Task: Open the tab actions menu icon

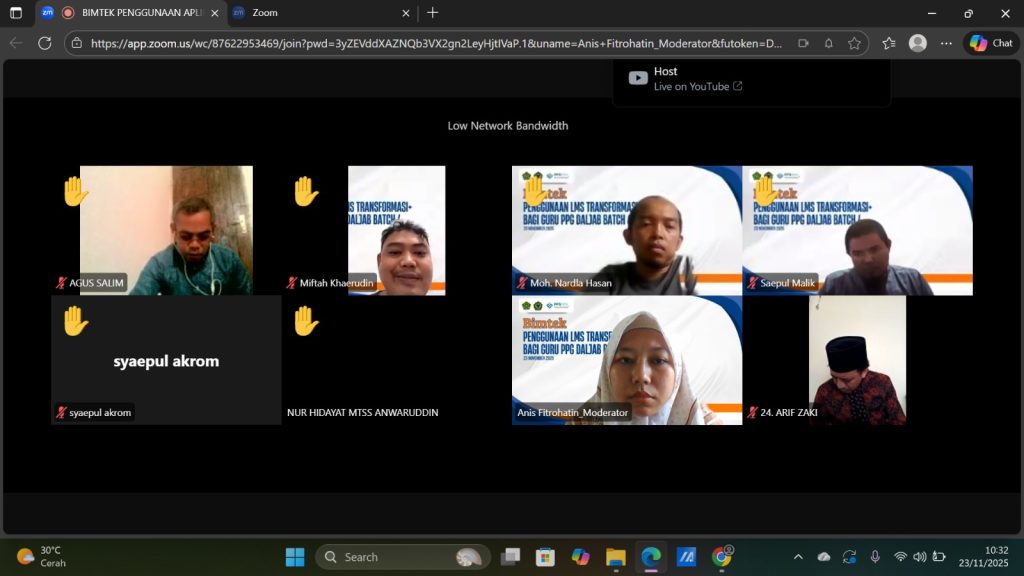Action: coord(16,13)
